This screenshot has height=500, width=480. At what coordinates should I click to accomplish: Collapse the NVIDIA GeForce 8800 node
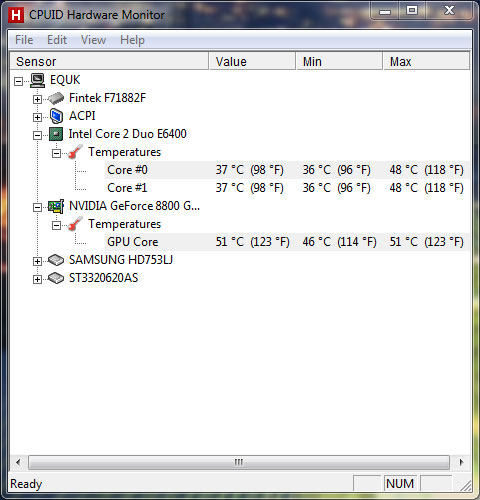click(x=37, y=207)
